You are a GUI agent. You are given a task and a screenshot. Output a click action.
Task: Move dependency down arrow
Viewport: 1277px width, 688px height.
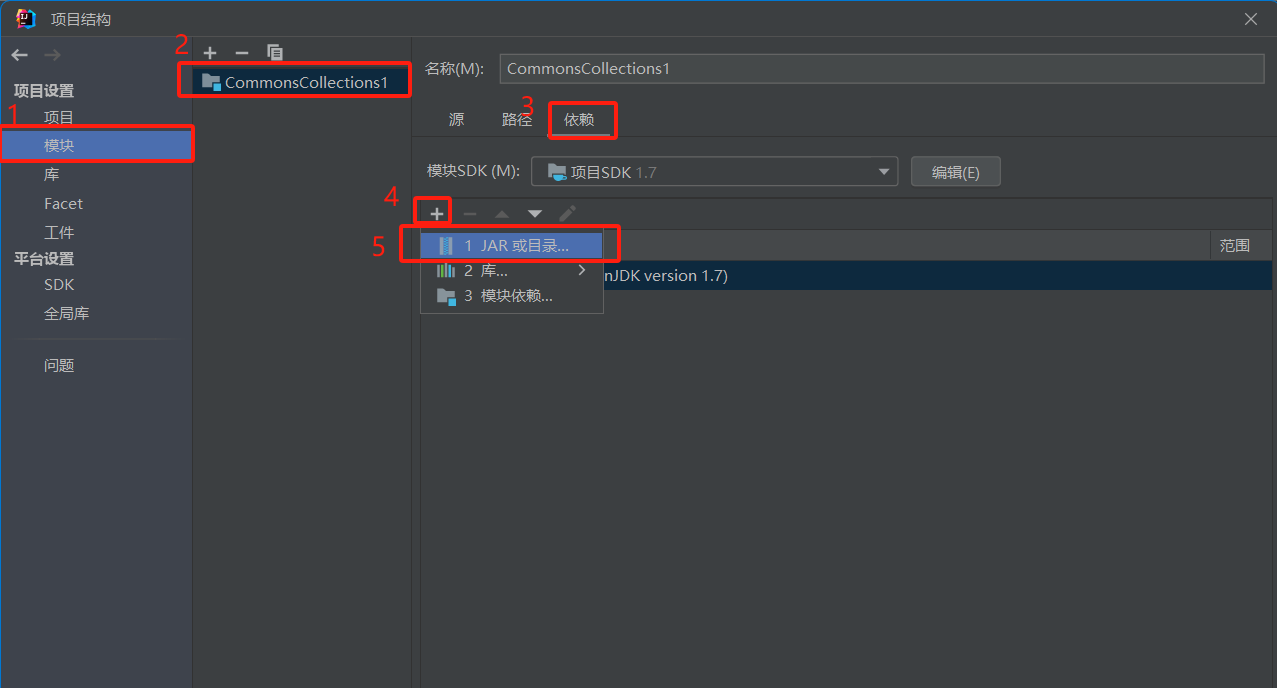point(535,214)
